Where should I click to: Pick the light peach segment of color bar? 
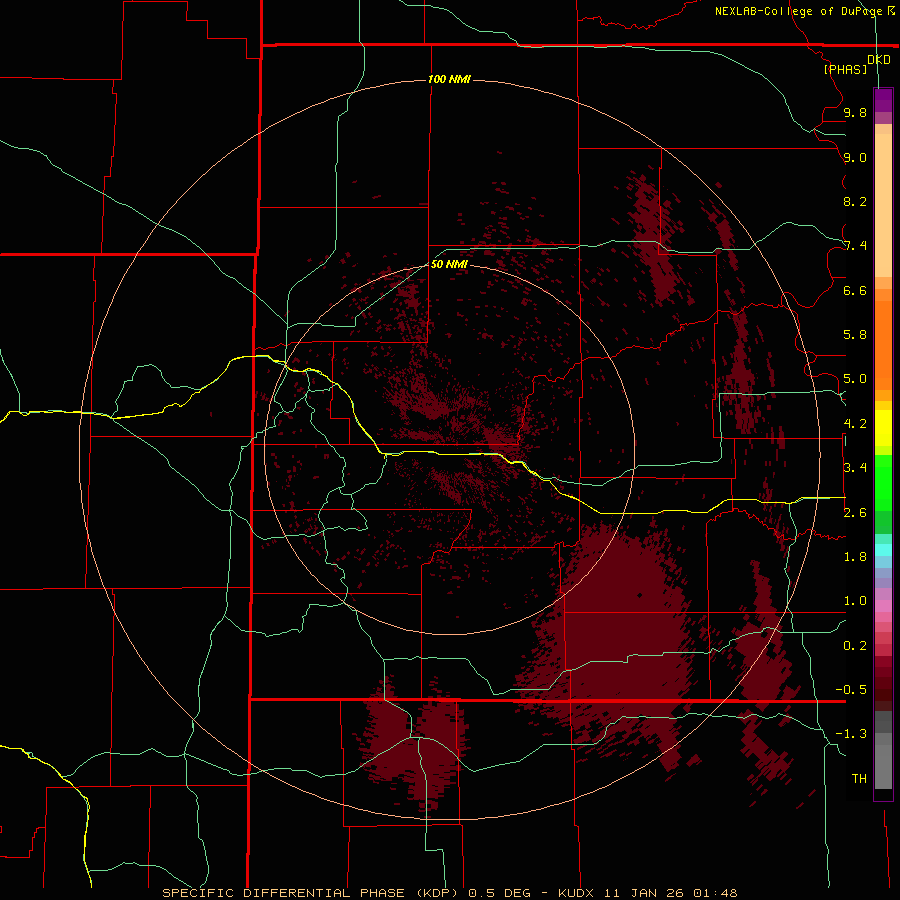(883, 205)
